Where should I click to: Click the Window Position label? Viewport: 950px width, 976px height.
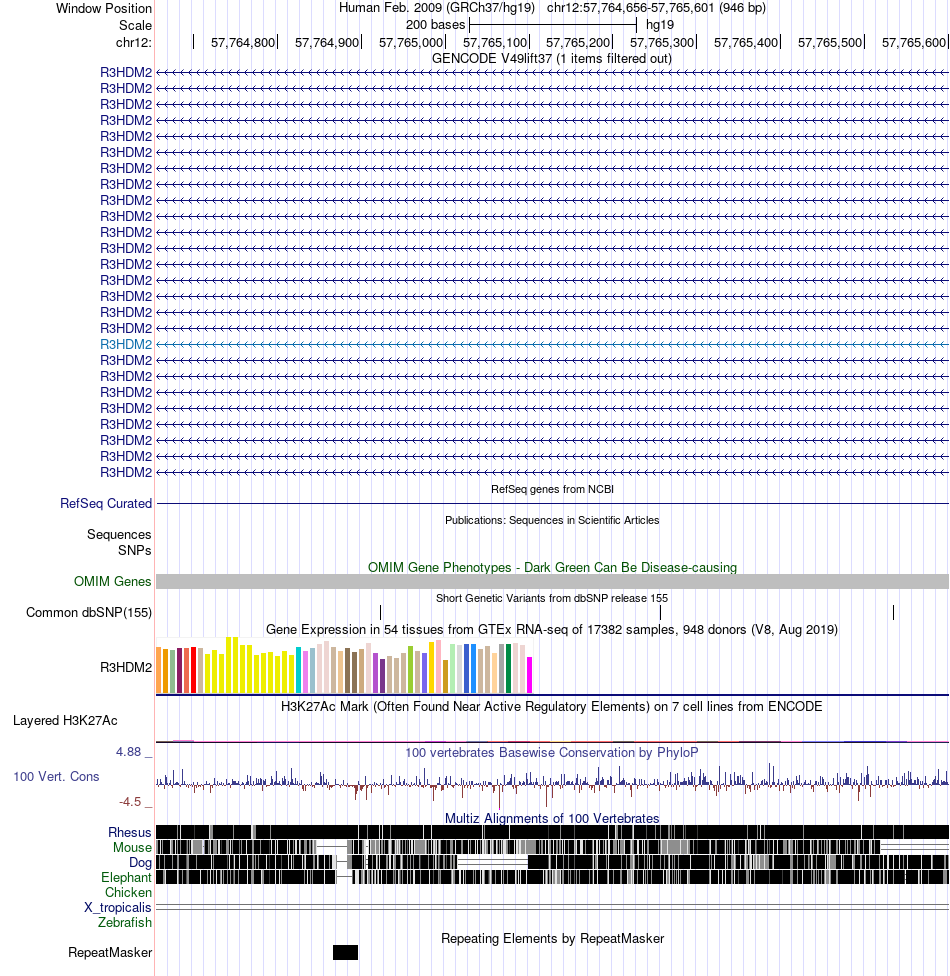click(x=104, y=8)
